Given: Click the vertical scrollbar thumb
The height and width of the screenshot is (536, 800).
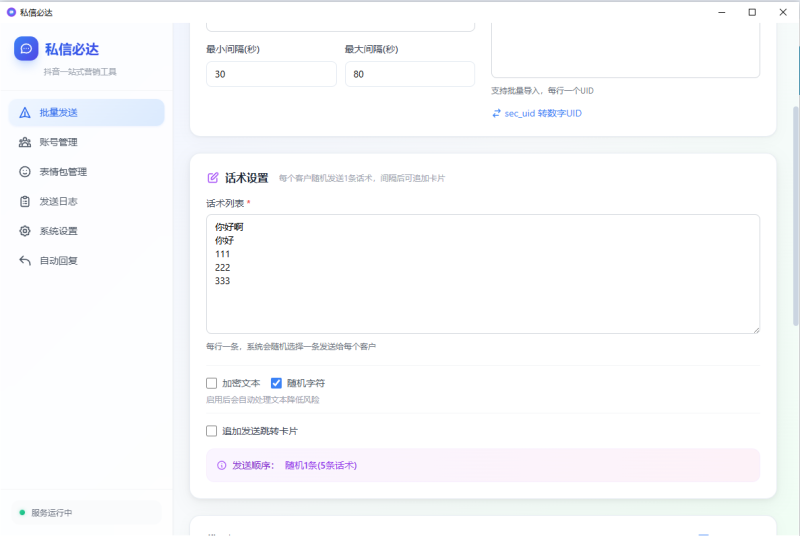Looking at the screenshot, I should tap(796, 215).
